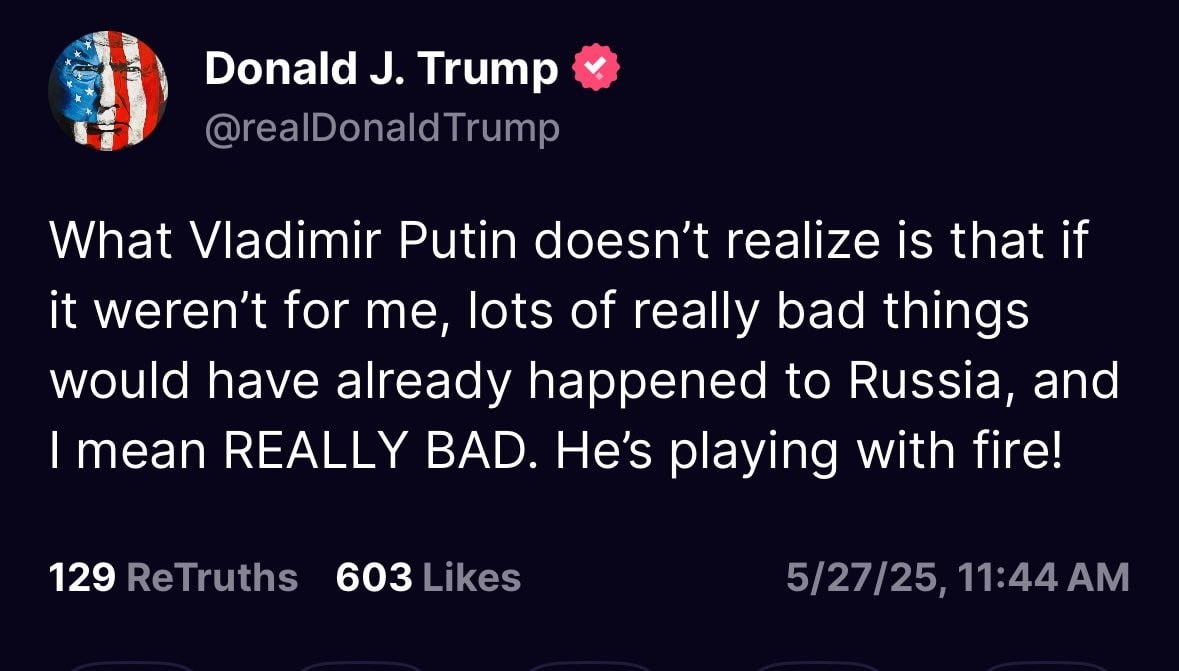Open the Donald J. Trump display name
1179x671 pixels.
[381, 69]
